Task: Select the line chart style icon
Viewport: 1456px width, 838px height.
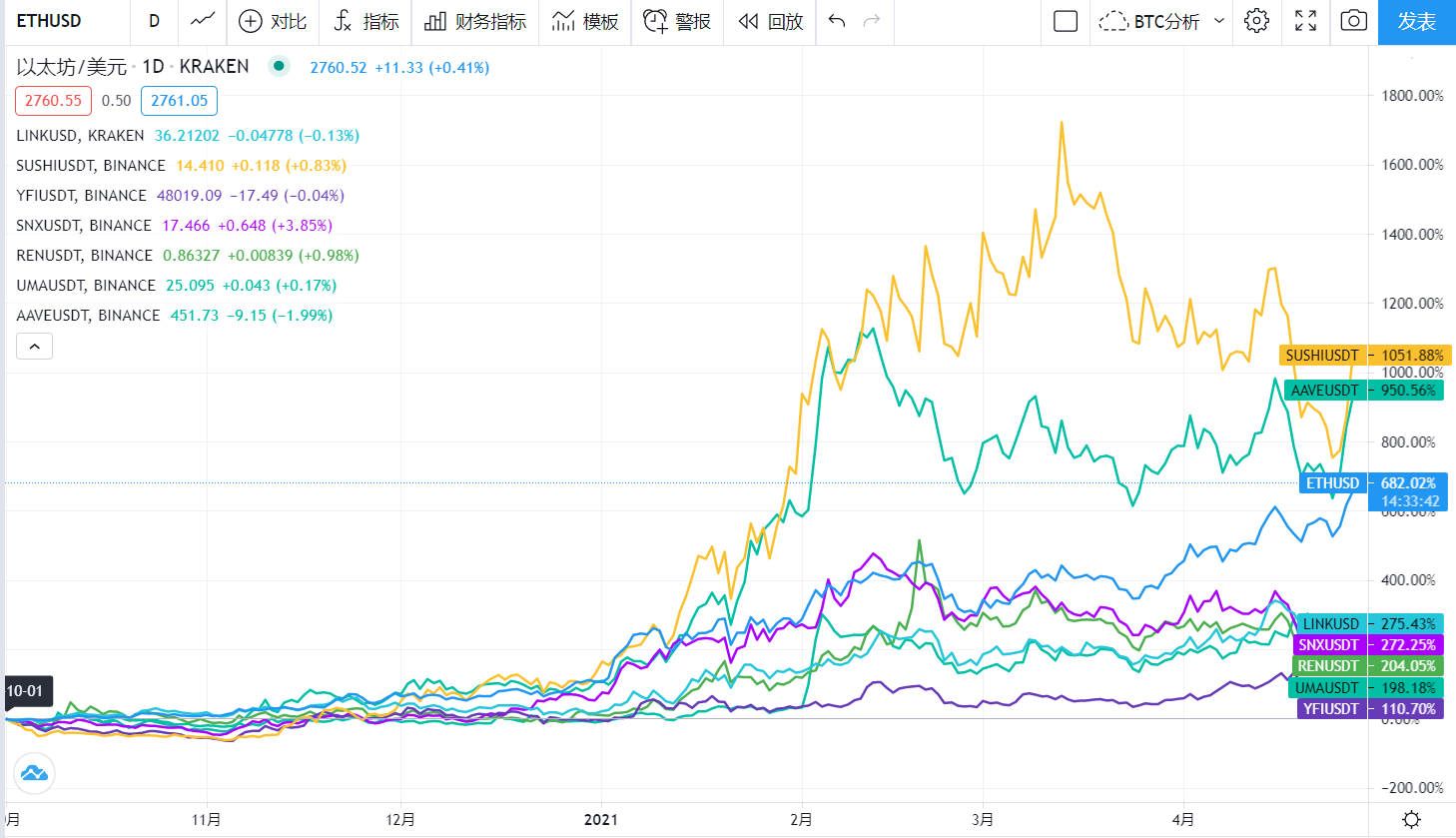Action: [203, 22]
